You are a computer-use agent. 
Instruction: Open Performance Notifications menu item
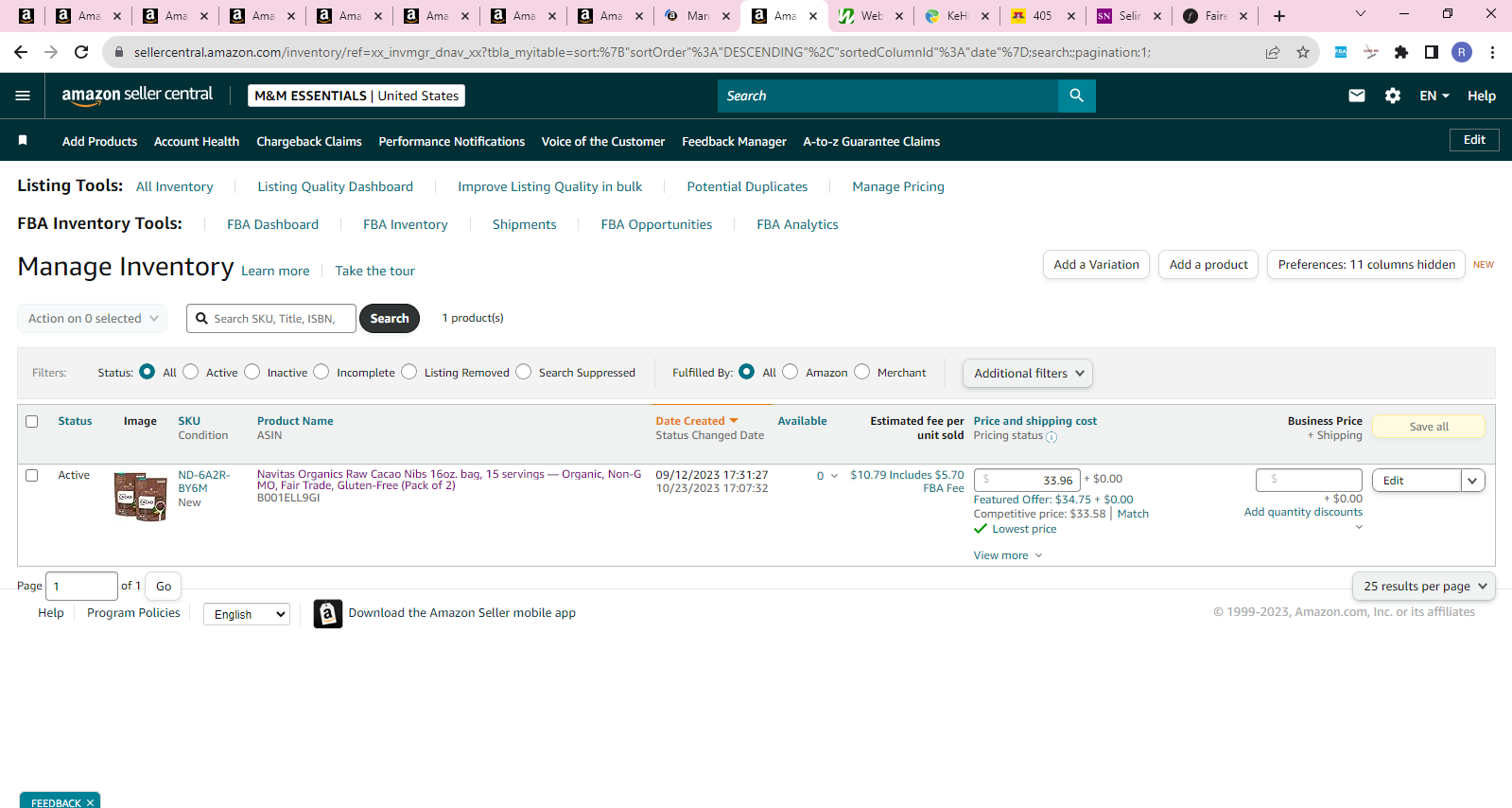tap(452, 141)
